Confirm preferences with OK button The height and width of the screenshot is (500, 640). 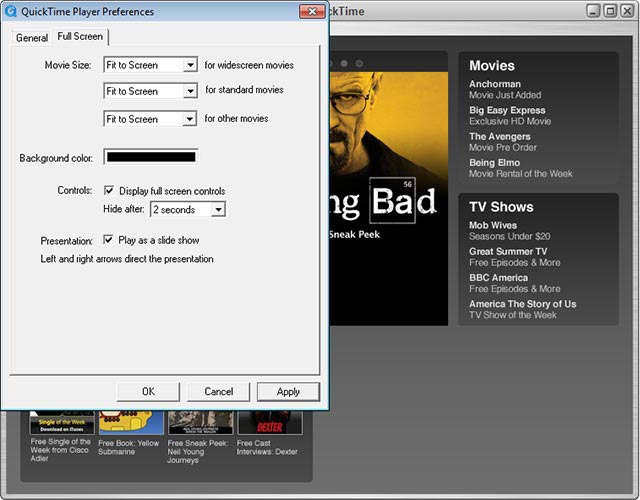[x=148, y=391]
